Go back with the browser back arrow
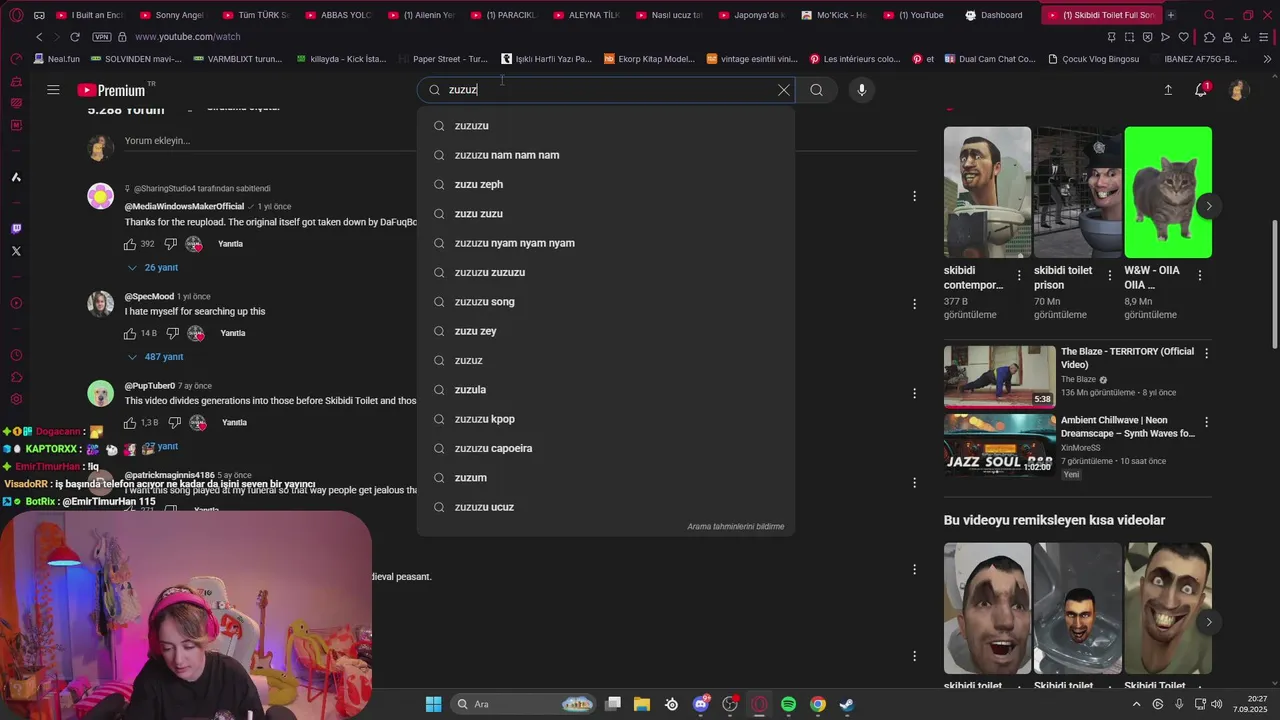 click(x=39, y=37)
